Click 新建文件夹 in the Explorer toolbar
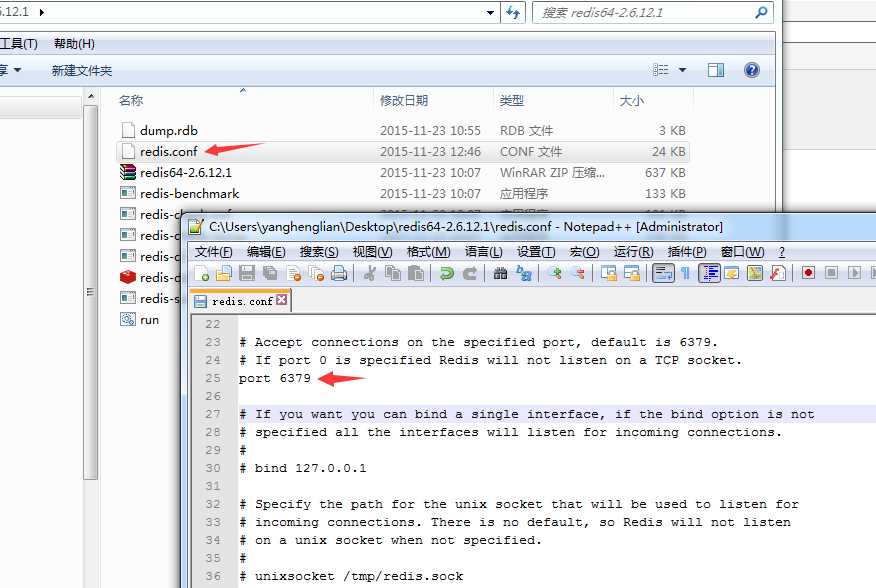876x588 pixels. 82,70
